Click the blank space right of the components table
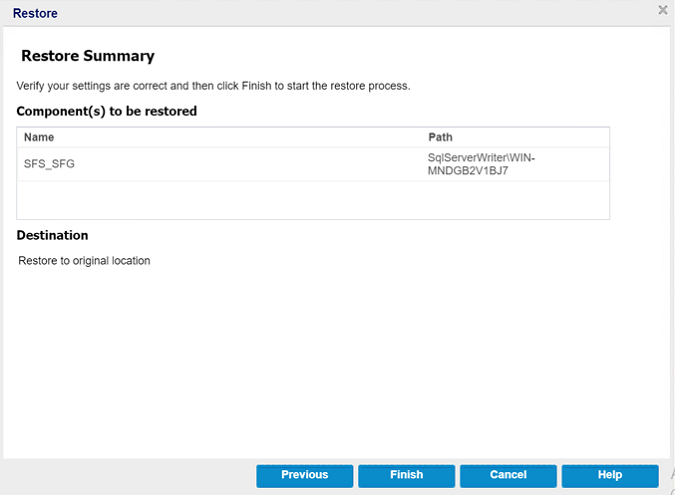Viewport: 675px width, 495px height. (x=638, y=172)
